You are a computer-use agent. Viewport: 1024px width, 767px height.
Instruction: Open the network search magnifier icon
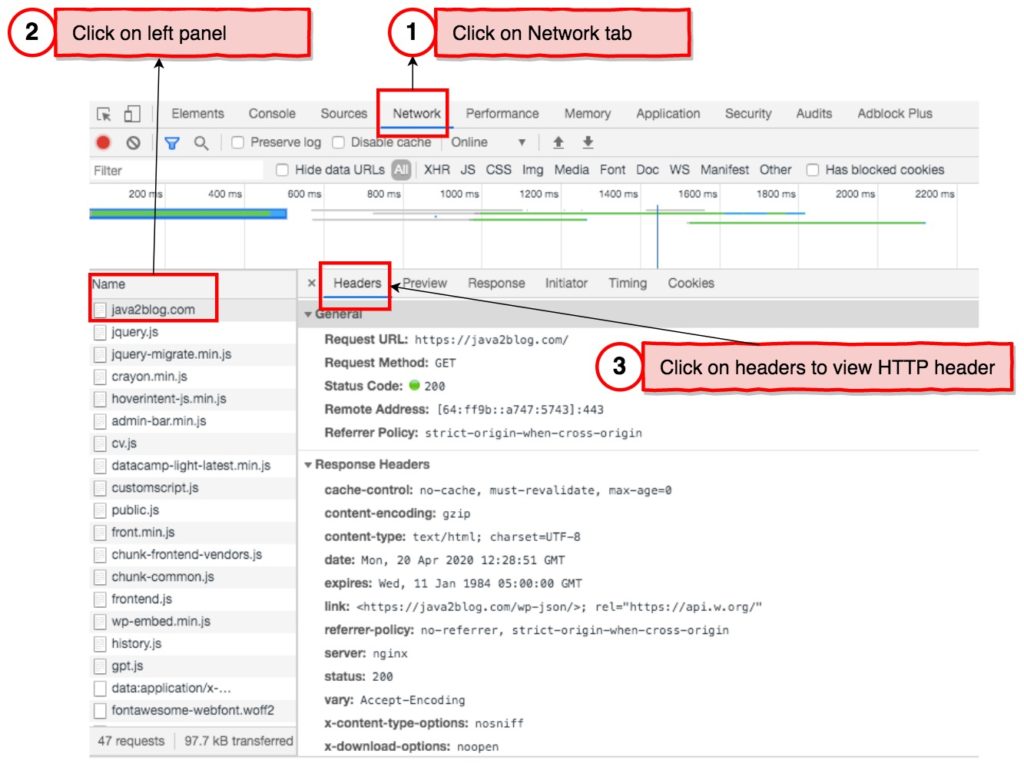pos(200,142)
